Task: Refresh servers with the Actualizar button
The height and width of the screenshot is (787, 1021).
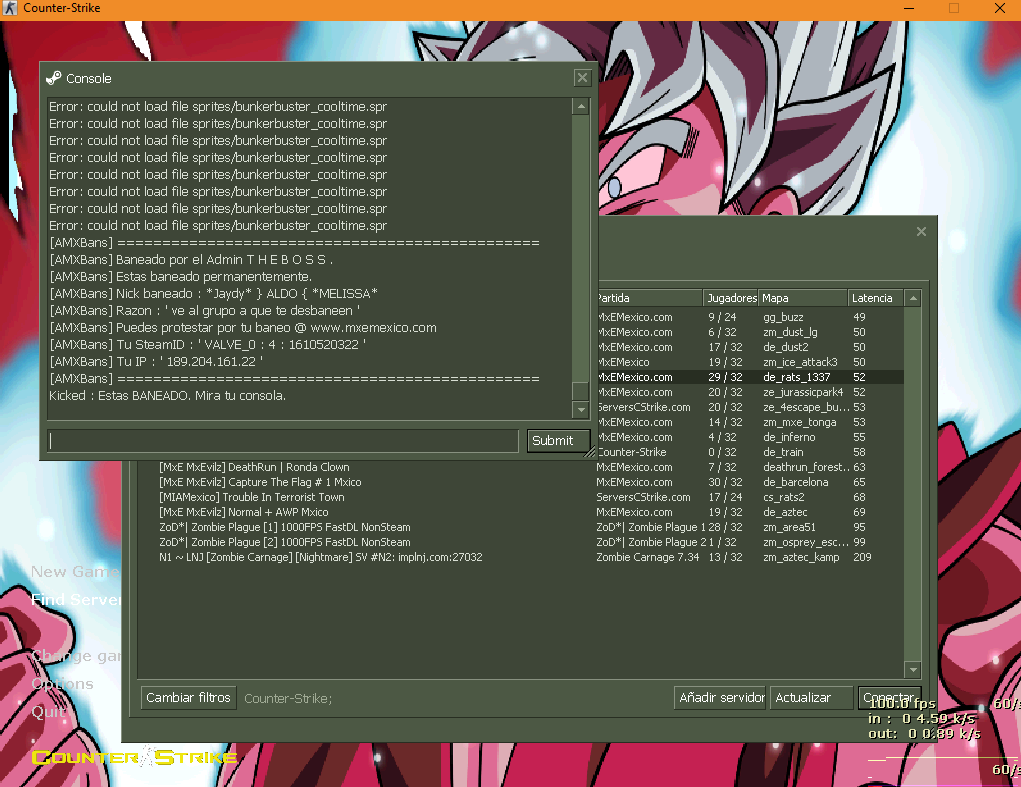Action: coord(811,698)
